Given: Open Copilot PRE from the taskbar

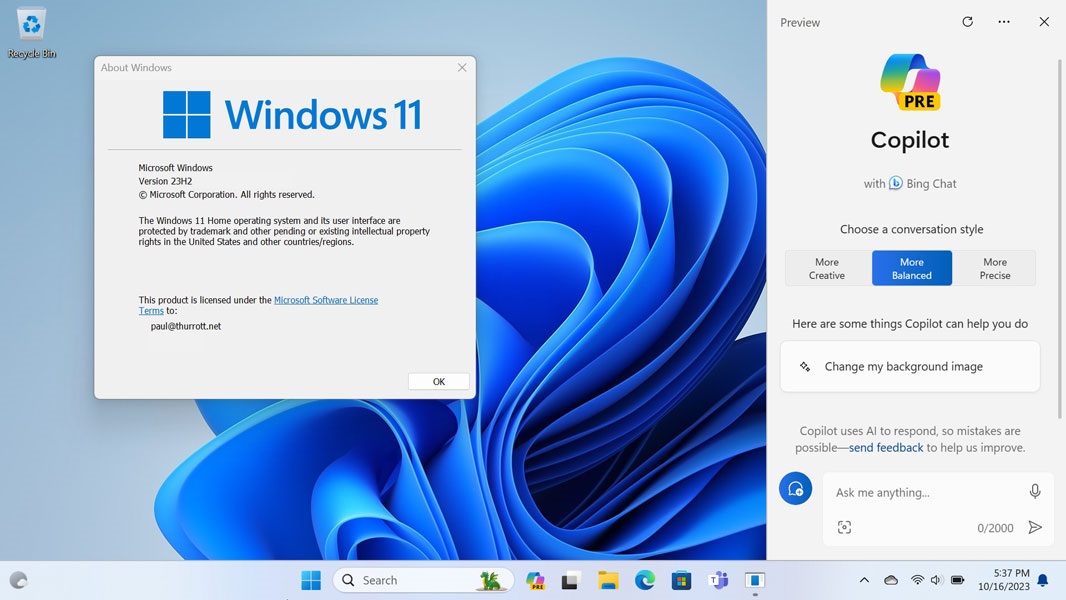Looking at the screenshot, I should click(x=535, y=580).
